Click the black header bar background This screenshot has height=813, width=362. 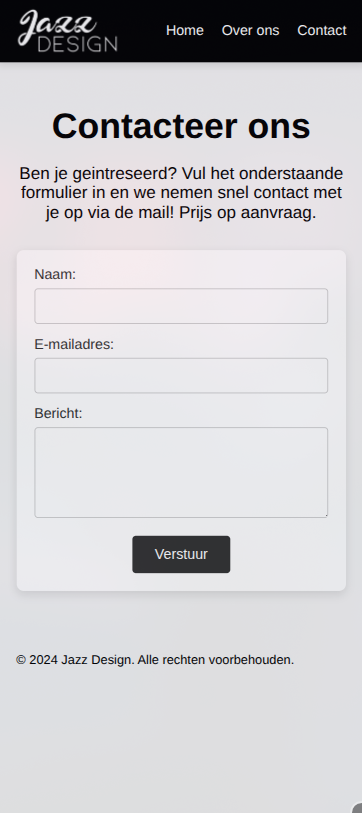tap(140, 31)
